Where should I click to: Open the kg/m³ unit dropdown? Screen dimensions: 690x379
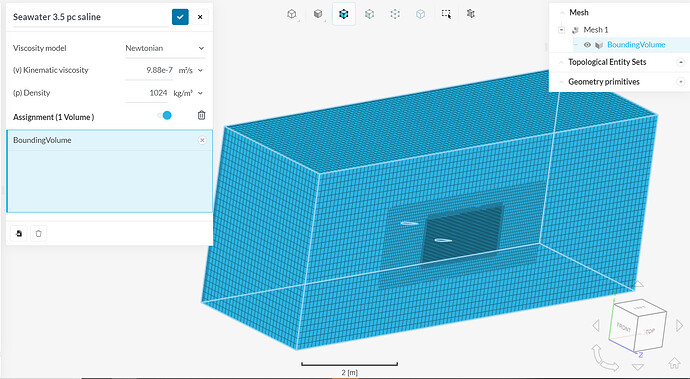(189, 93)
